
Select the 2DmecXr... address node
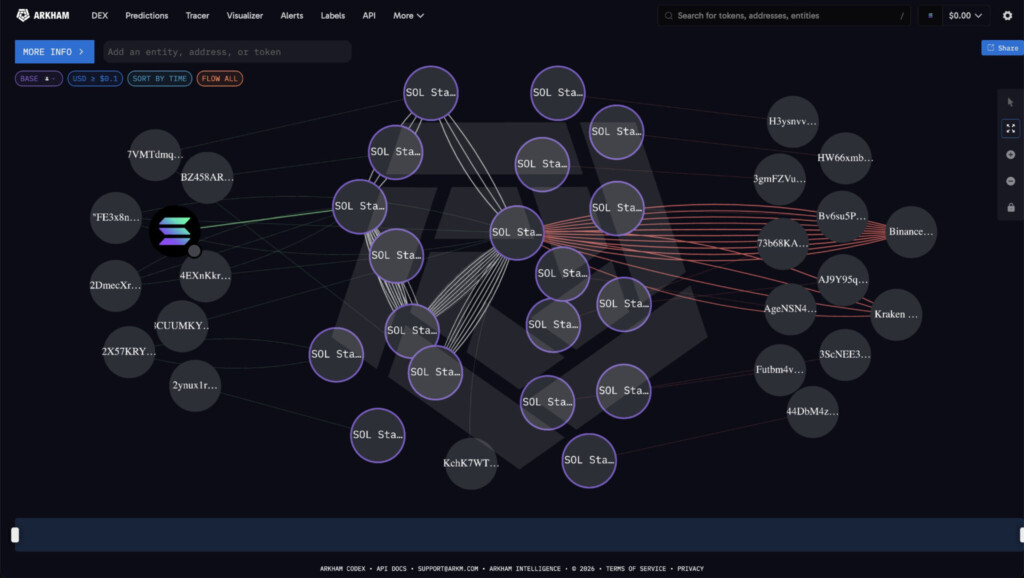[115, 285]
